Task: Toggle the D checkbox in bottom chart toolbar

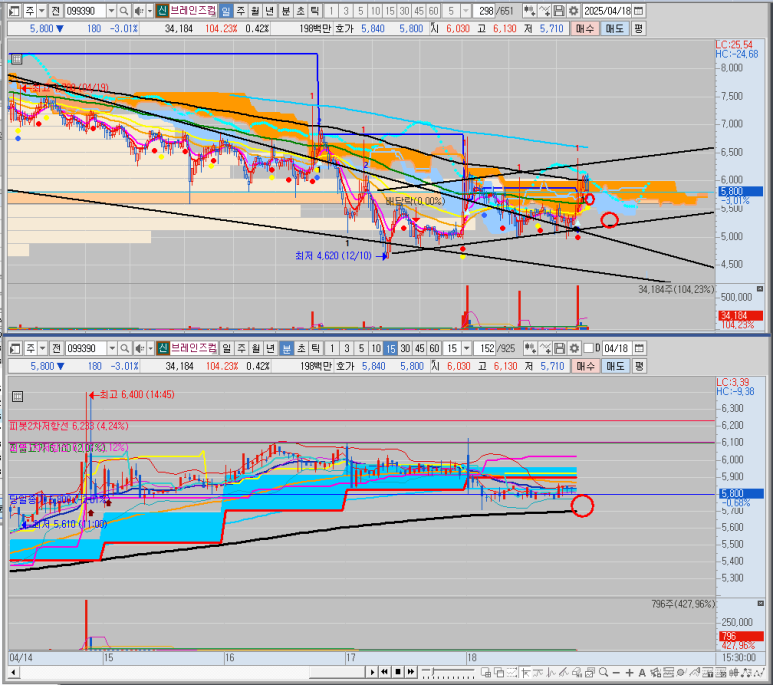Action: (588, 348)
